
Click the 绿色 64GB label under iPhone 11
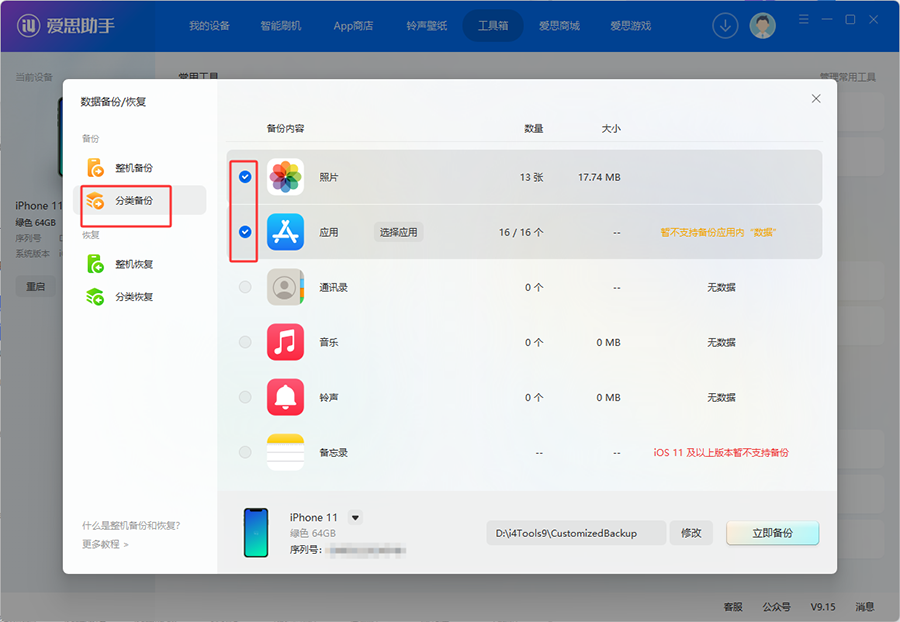312,533
